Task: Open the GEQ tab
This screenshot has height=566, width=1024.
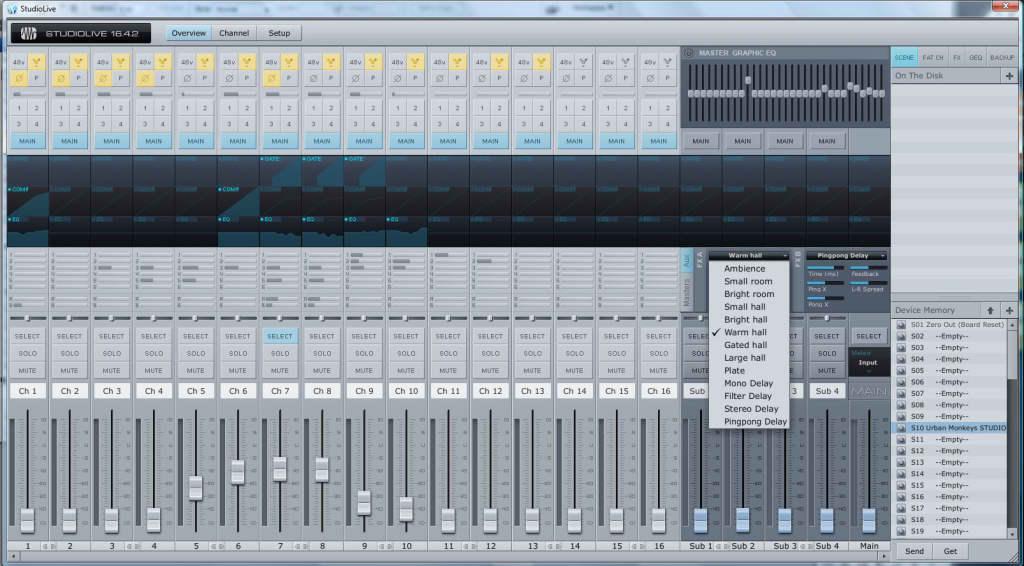Action: point(975,58)
